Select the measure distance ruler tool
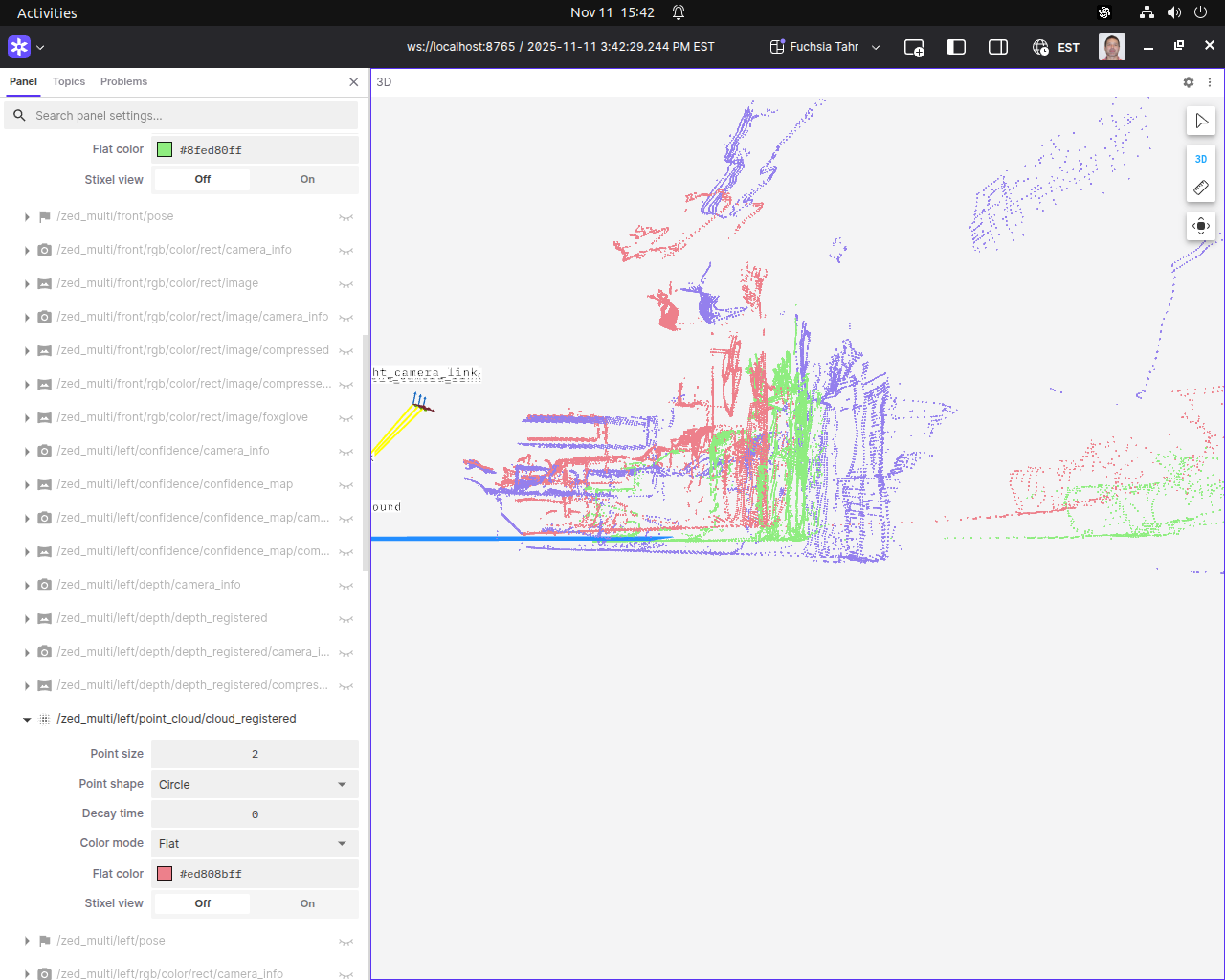 (x=1201, y=188)
